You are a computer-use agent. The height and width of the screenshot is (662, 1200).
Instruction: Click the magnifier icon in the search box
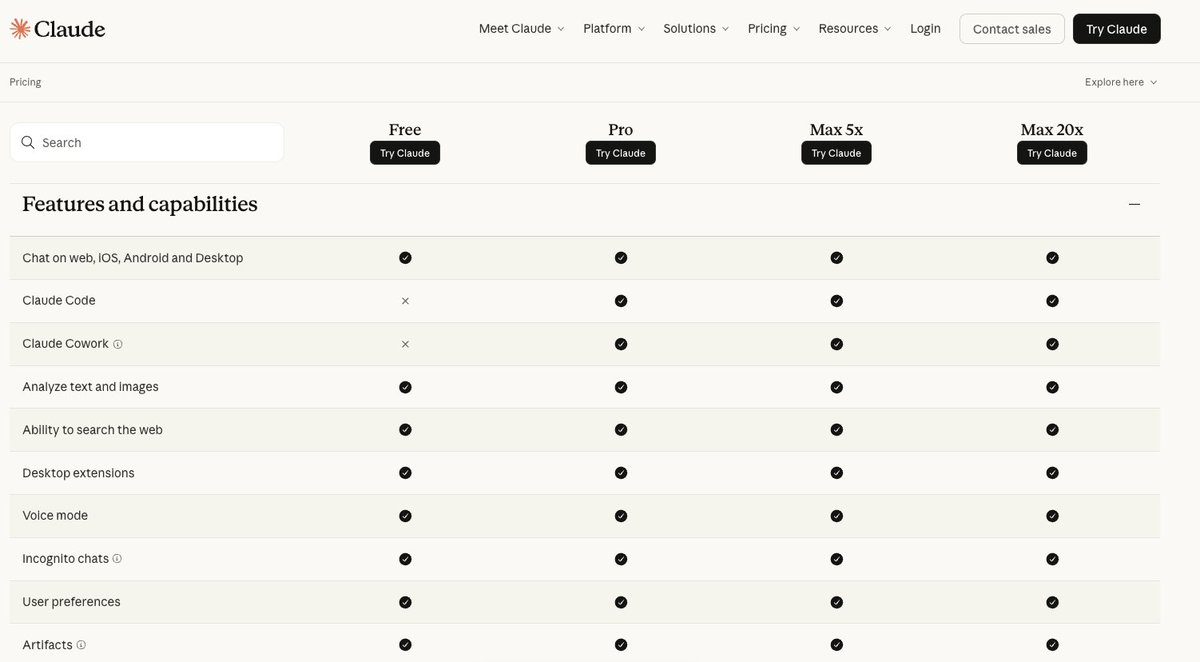click(28, 143)
